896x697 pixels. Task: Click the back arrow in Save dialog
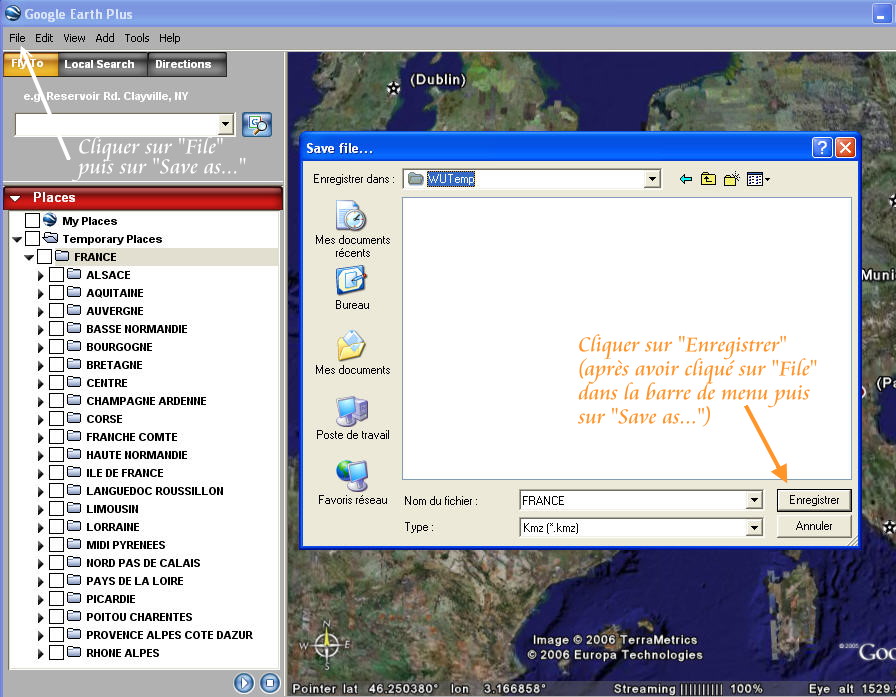(686, 179)
